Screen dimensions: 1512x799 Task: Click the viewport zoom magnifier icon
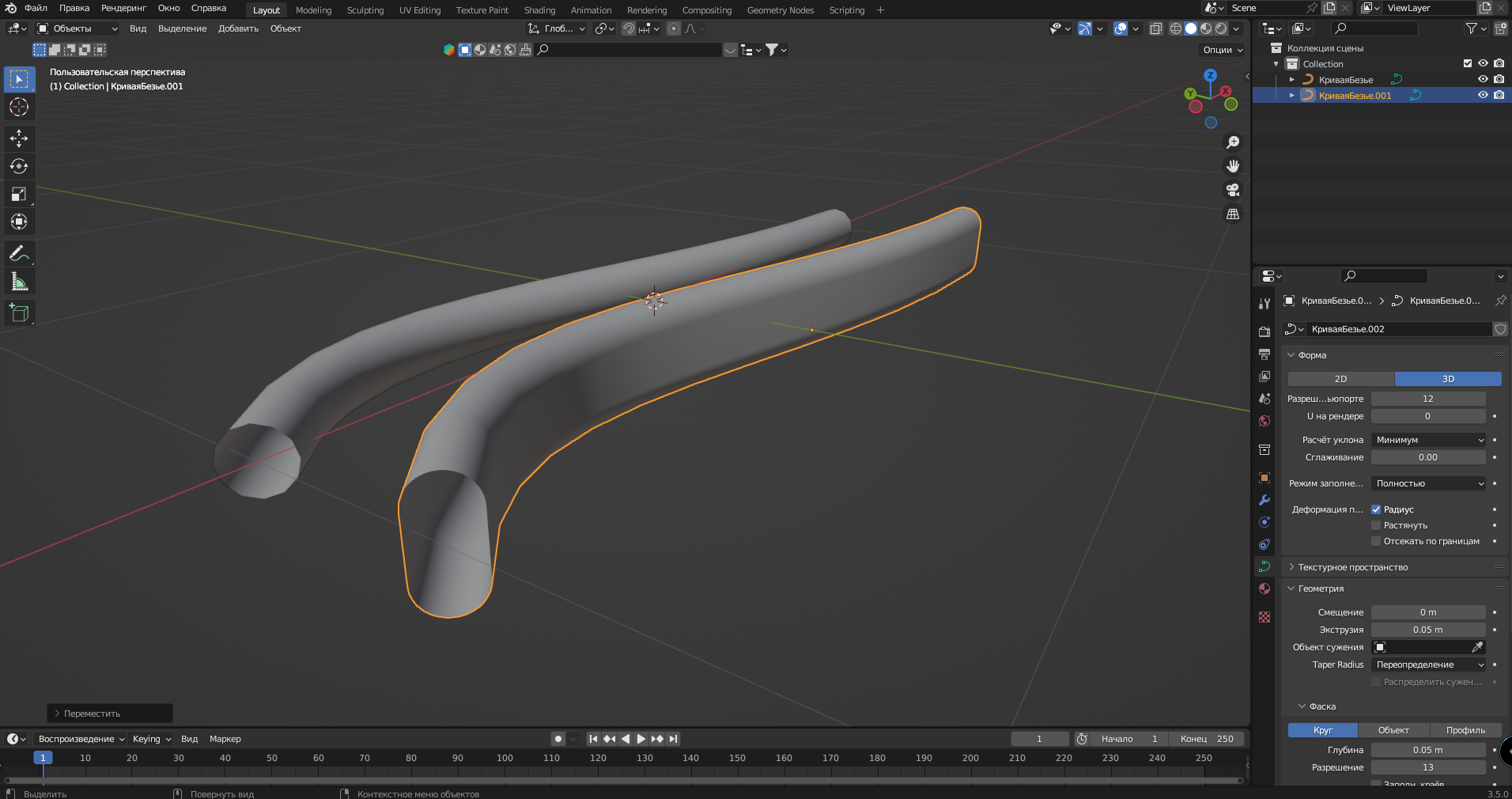click(x=1233, y=142)
